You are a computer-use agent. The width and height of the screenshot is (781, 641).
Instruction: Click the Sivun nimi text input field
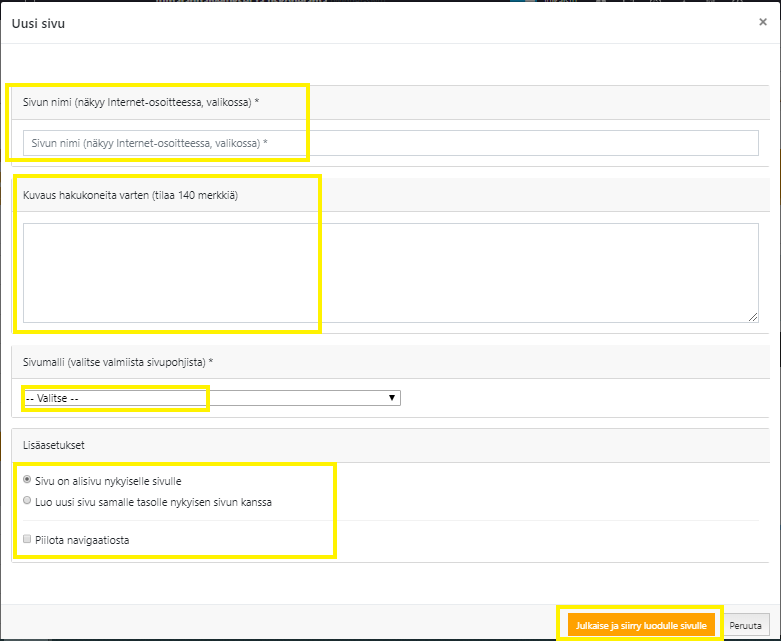point(390,143)
